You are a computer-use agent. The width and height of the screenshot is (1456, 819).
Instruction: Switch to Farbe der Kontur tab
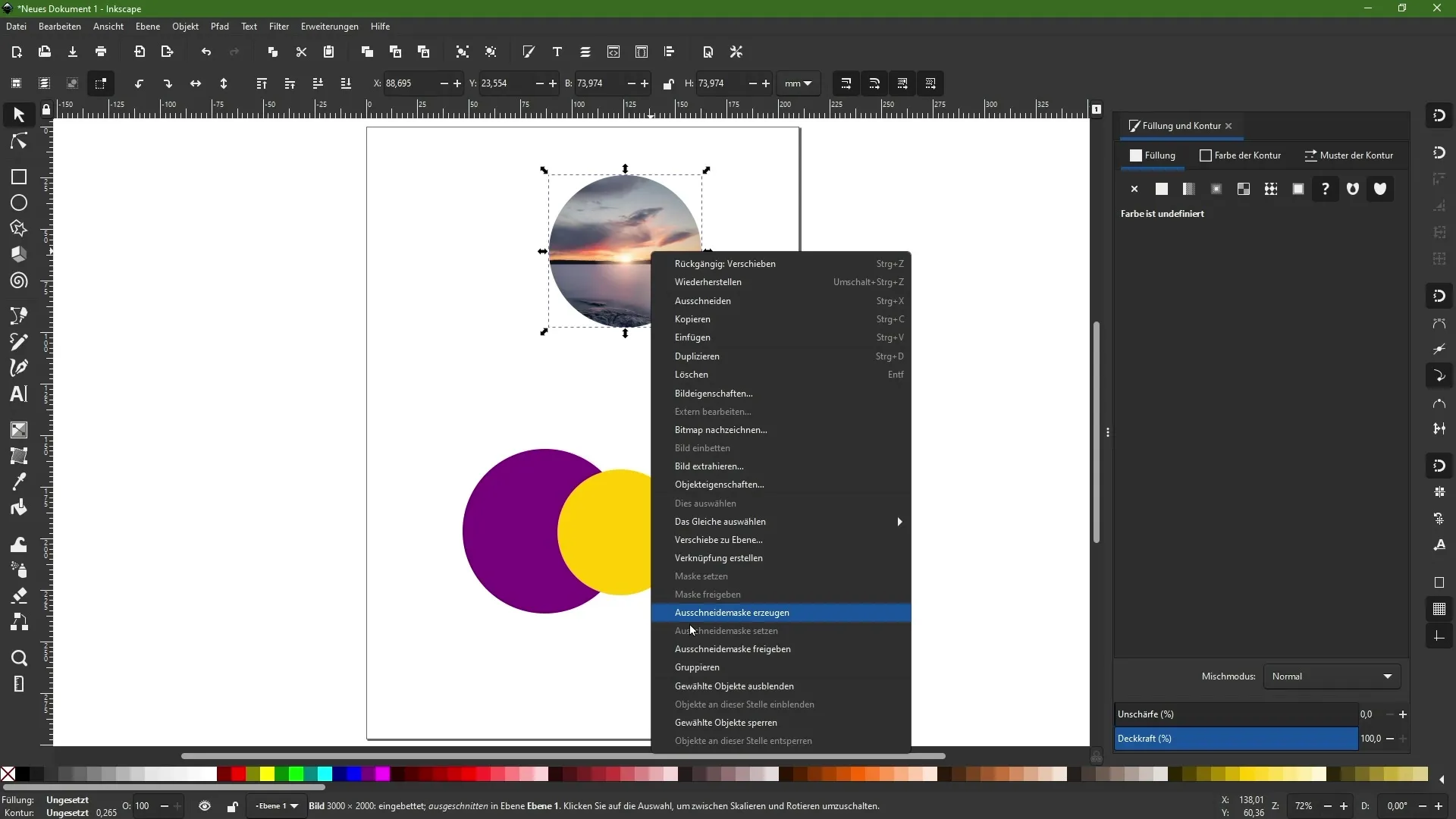click(x=1241, y=155)
